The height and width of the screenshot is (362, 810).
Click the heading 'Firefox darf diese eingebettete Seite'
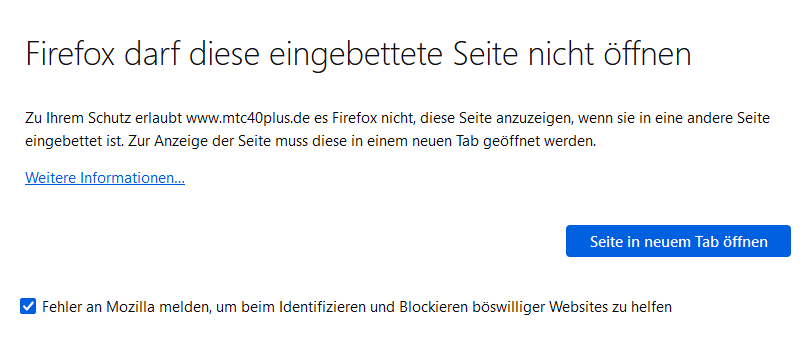click(x=358, y=54)
